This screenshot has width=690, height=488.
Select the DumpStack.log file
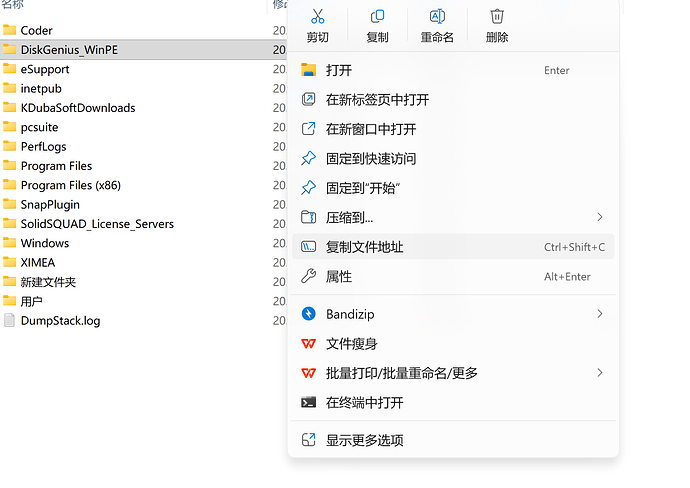[60, 321]
